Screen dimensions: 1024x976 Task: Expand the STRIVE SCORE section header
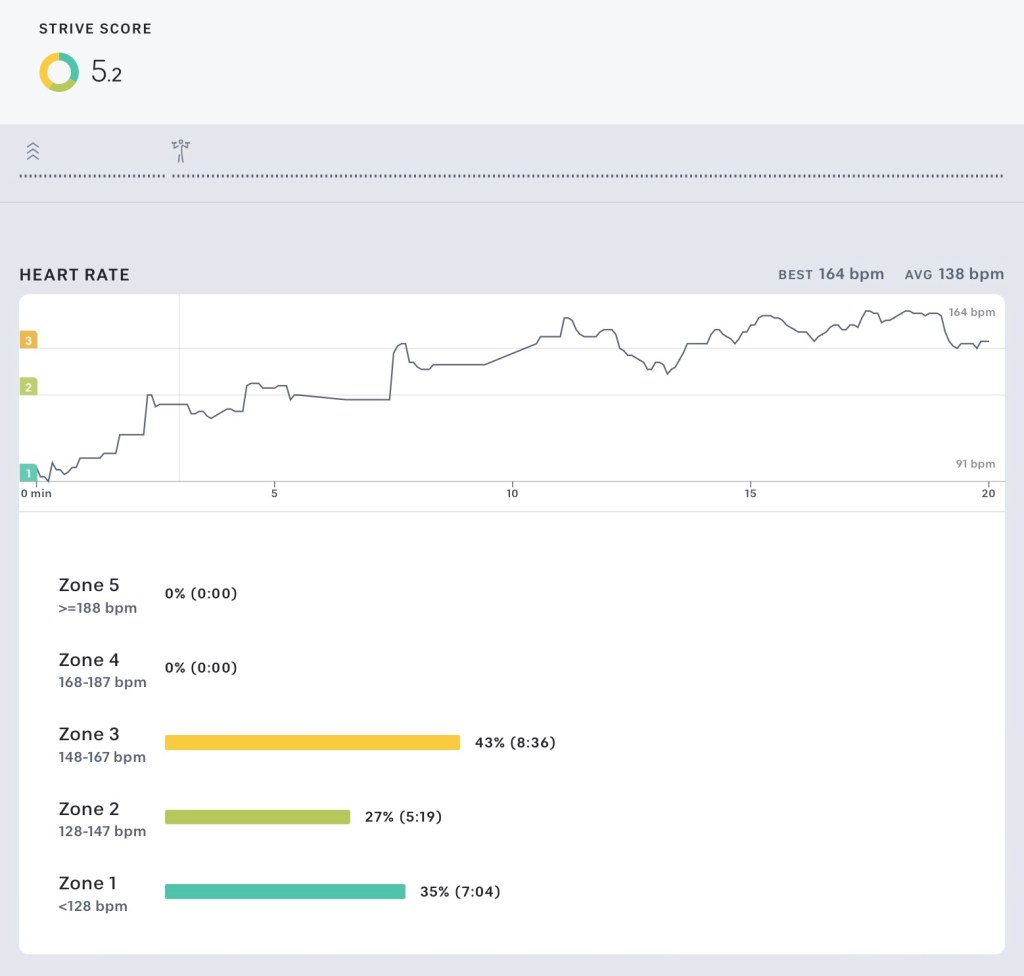(x=94, y=29)
